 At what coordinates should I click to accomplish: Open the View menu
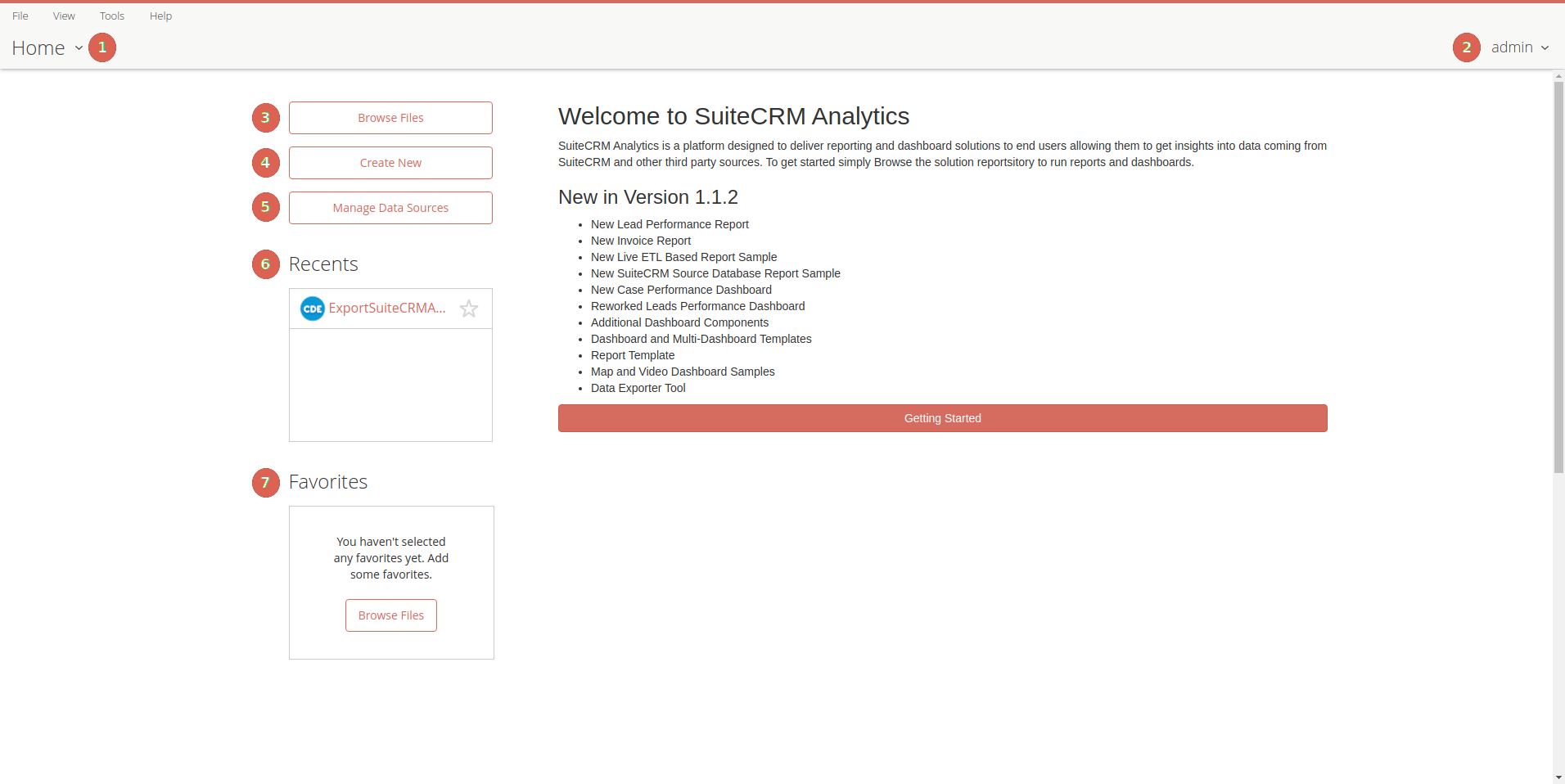tap(64, 16)
